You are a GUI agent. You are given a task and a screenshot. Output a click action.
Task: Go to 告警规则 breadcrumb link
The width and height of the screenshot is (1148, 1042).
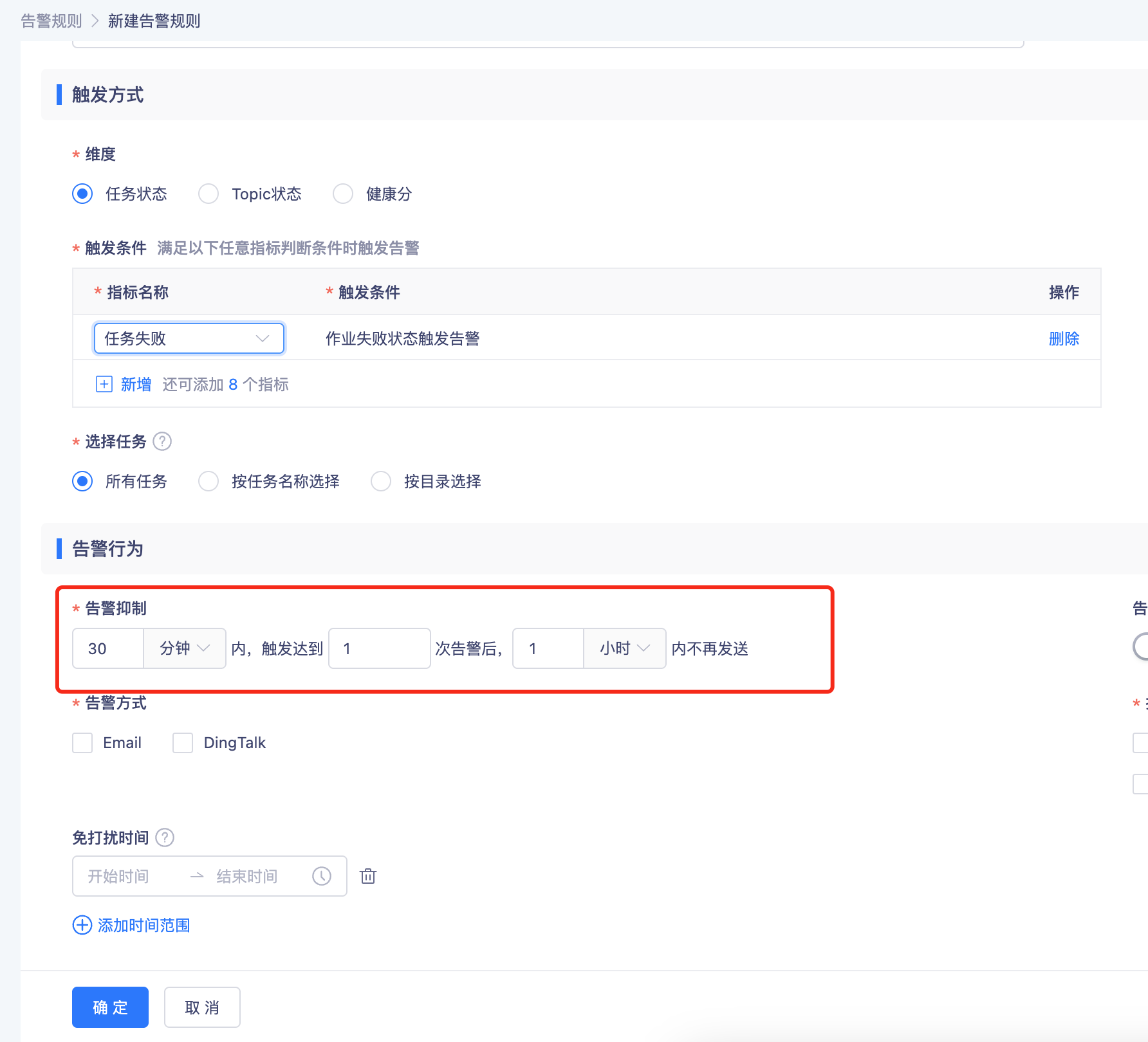[51, 21]
